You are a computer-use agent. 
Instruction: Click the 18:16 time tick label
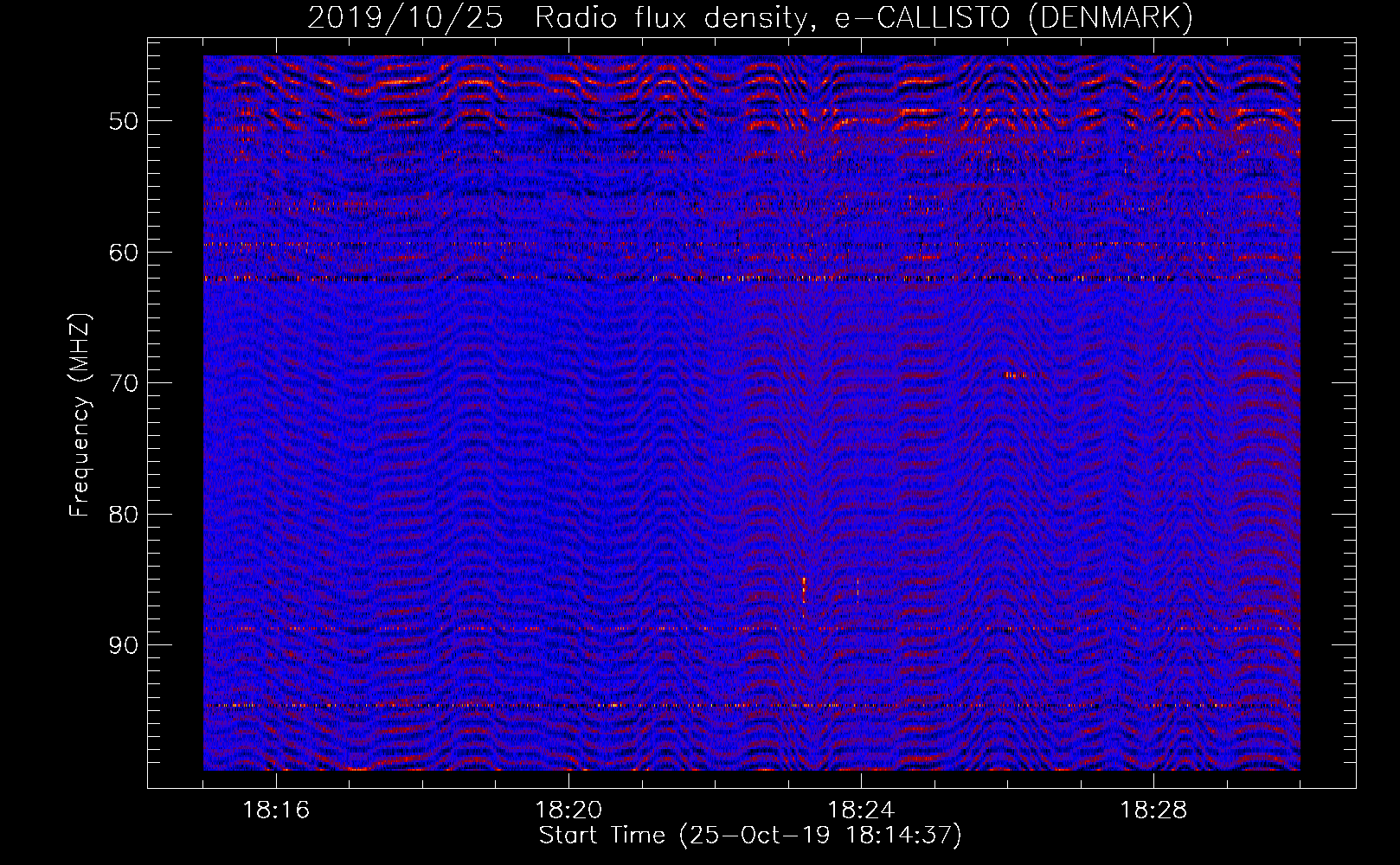click(x=276, y=811)
